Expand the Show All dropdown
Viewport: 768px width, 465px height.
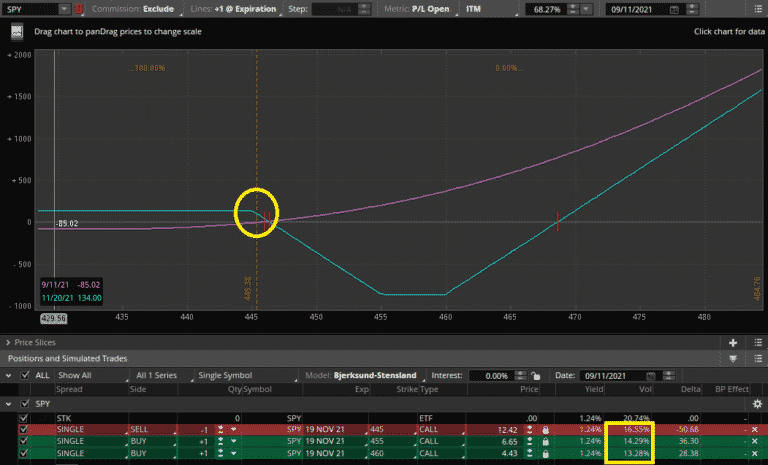(90, 374)
